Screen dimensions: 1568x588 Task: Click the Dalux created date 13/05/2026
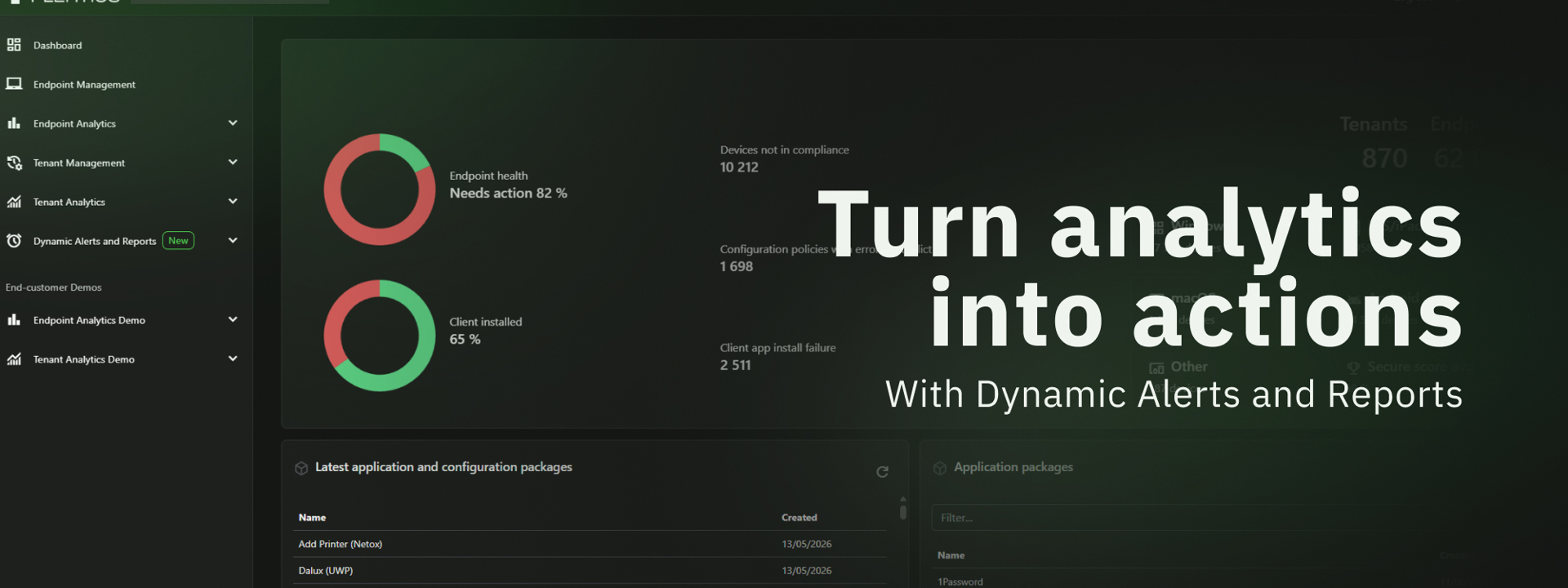click(x=807, y=571)
